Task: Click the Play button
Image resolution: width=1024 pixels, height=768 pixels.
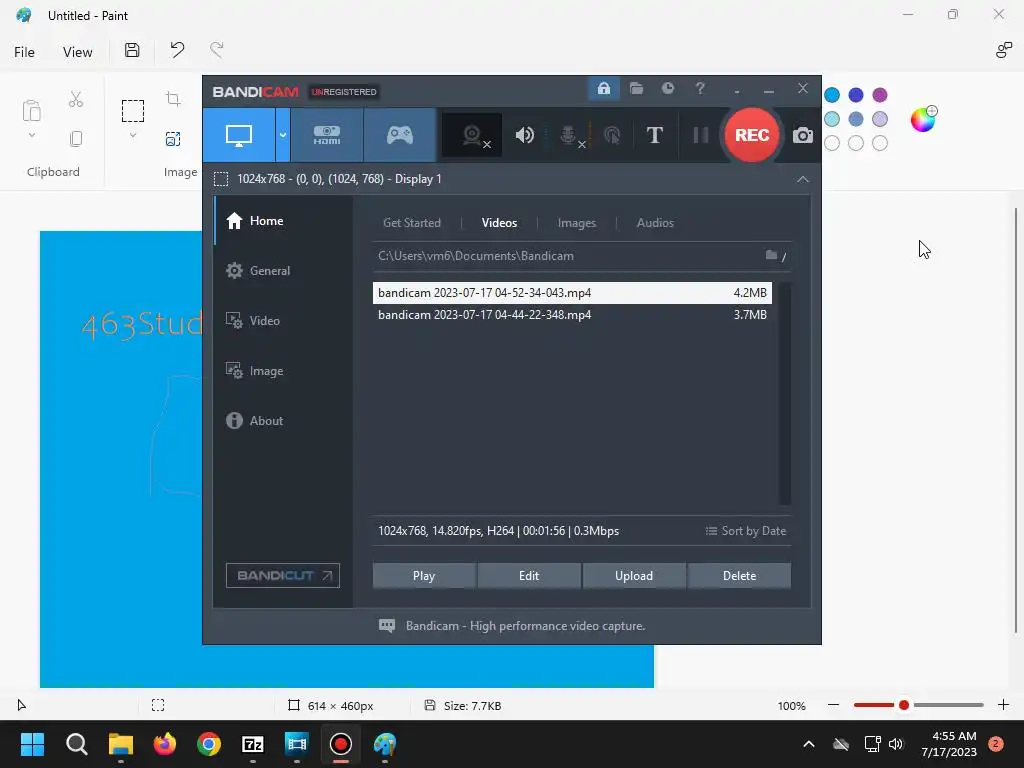Action: click(x=424, y=576)
